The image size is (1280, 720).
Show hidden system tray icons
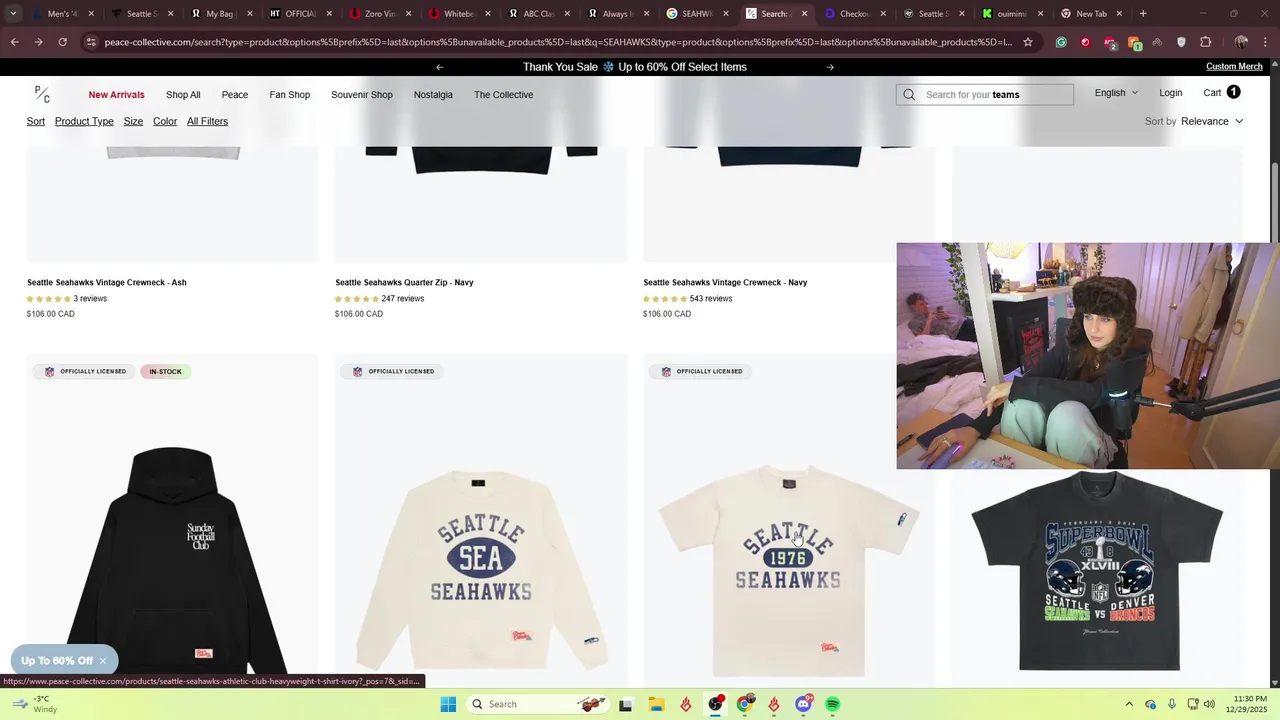click(x=1129, y=704)
